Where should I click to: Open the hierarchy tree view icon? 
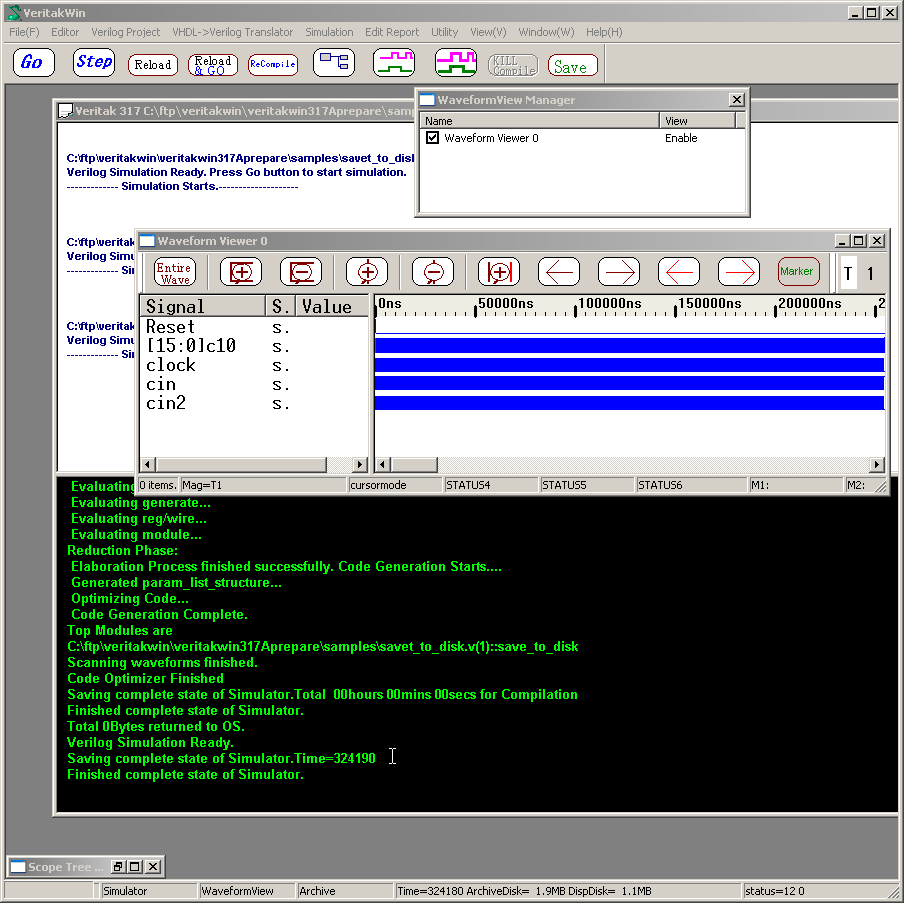tap(334, 63)
